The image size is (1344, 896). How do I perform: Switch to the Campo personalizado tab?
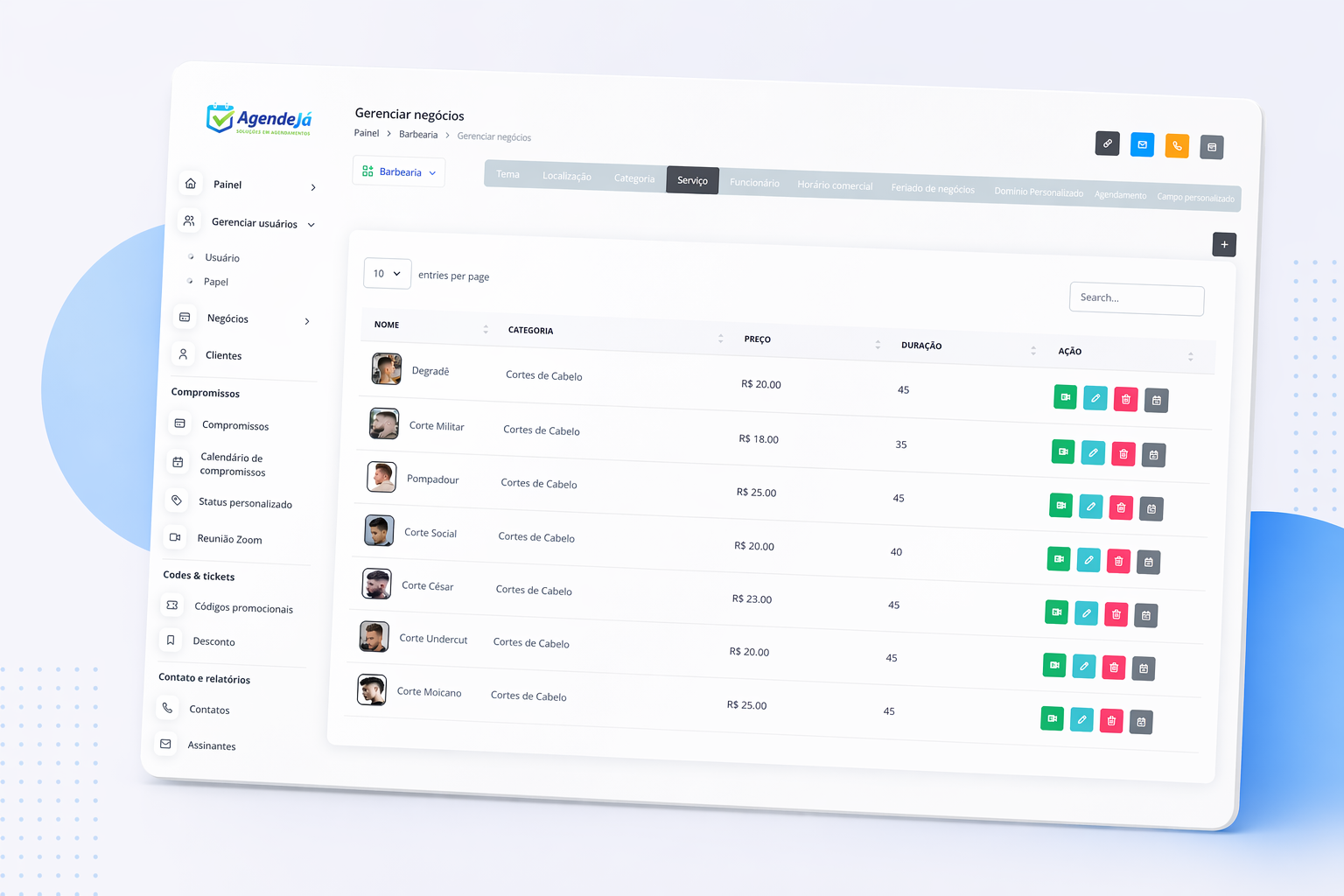tap(1195, 198)
